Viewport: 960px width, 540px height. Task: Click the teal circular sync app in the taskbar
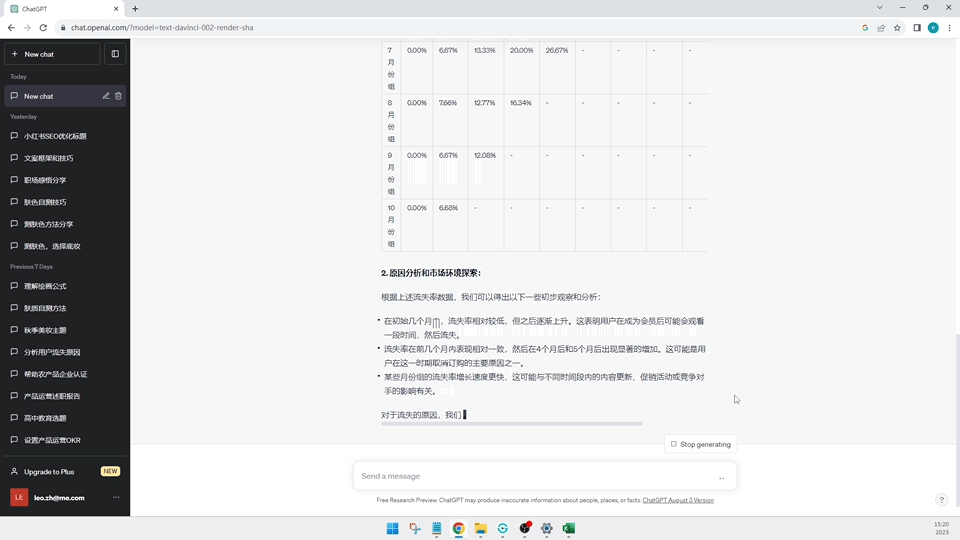[x=503, y=528]
